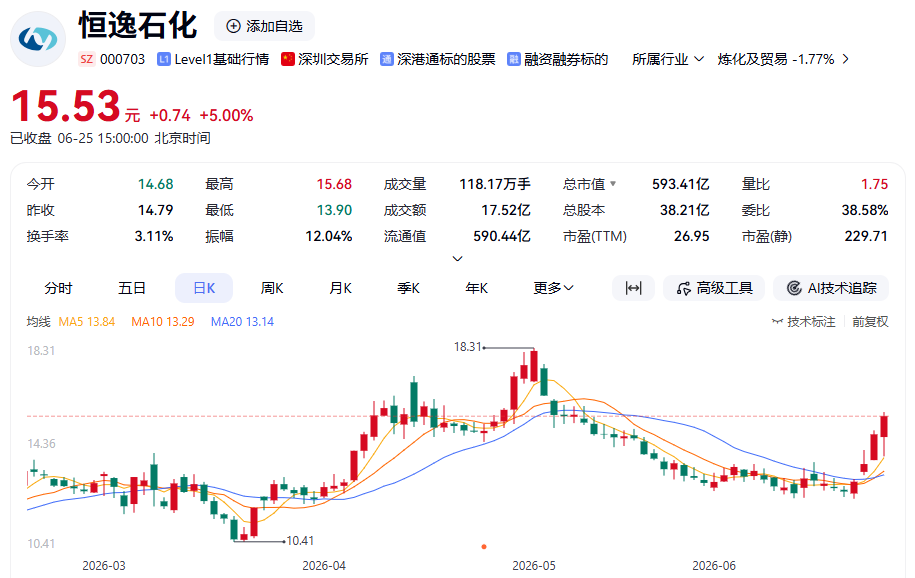915x578 pixels.
Task: Click the +5.00% change value
Action: (226, 116)
